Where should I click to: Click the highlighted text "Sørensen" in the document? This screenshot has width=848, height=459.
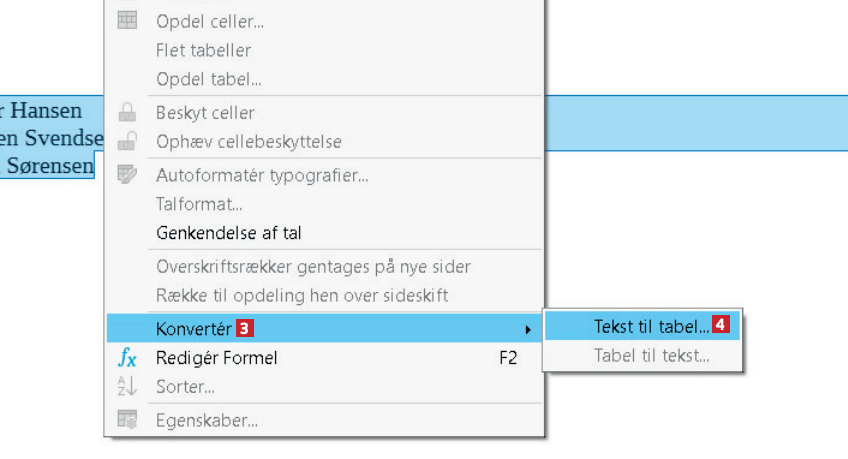click(50, 165)
